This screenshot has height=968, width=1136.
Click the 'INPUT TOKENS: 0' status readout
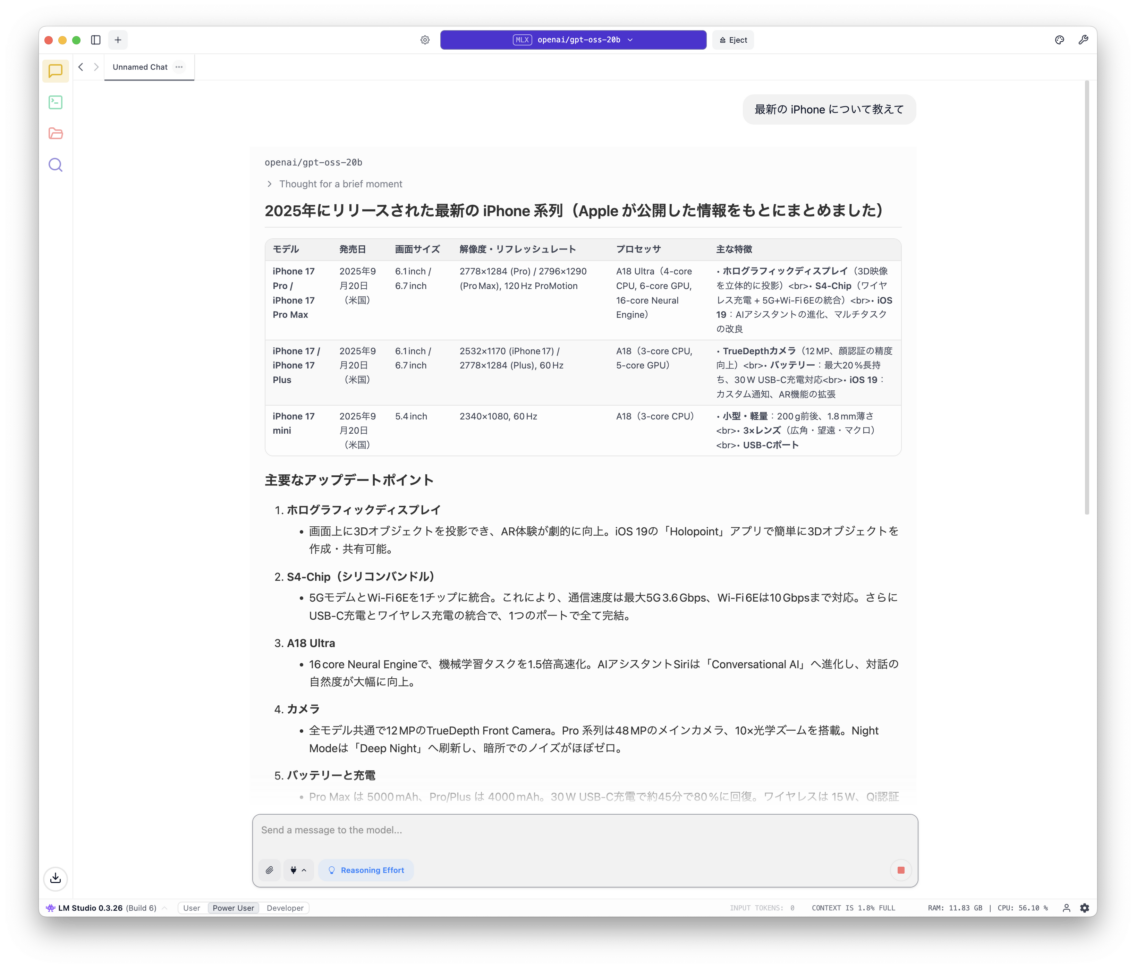[762, 908]
